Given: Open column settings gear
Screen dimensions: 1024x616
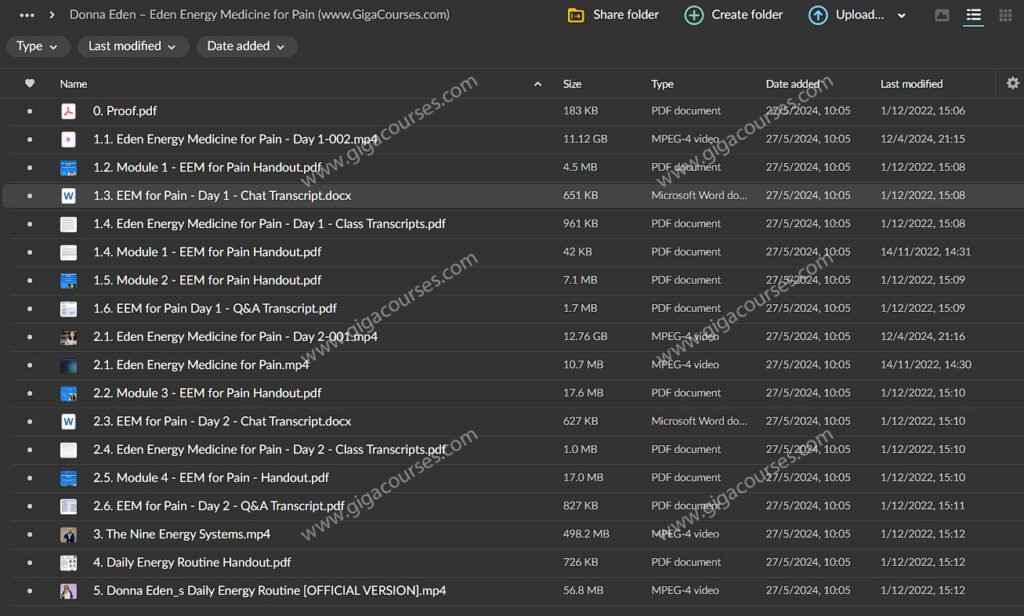Looking at the screenshot, I should coord(1012,83).
